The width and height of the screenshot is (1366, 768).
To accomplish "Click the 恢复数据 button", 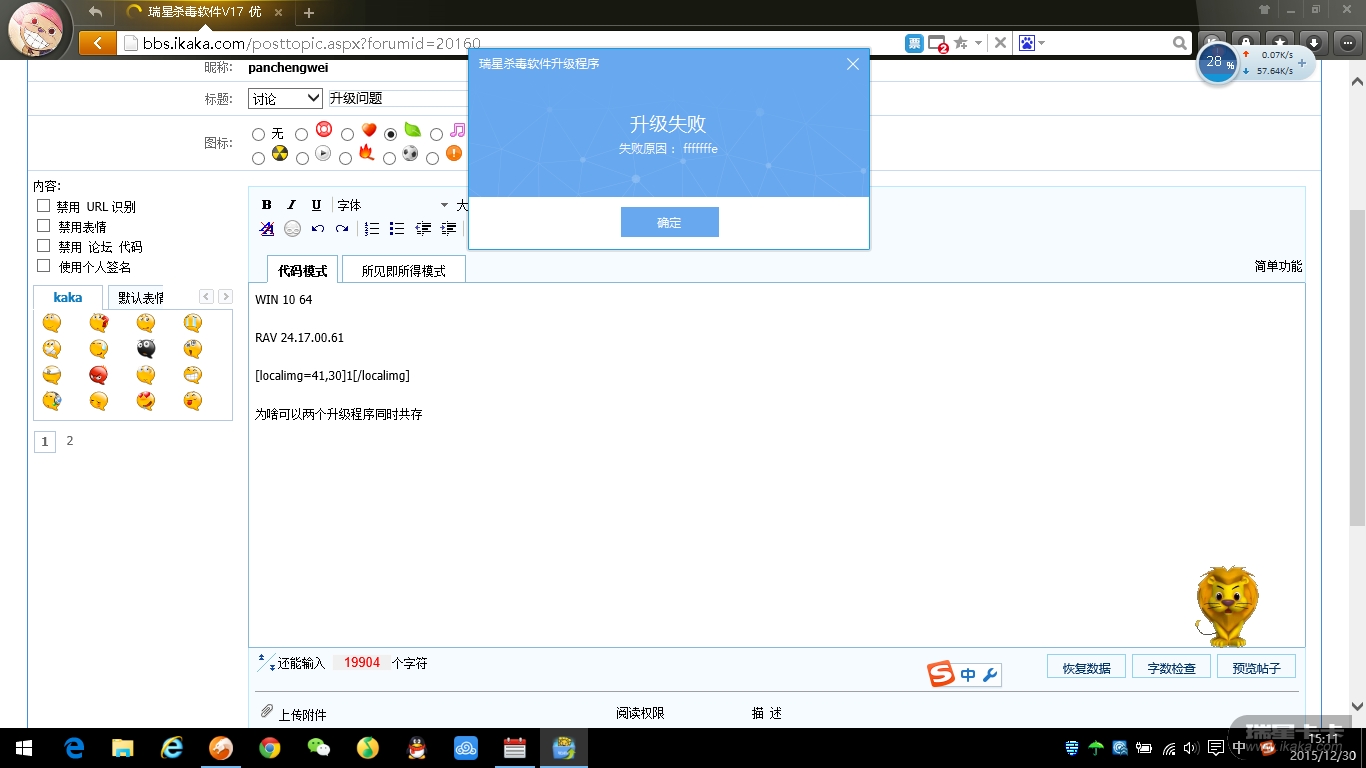I will [x=1086, y=667].
